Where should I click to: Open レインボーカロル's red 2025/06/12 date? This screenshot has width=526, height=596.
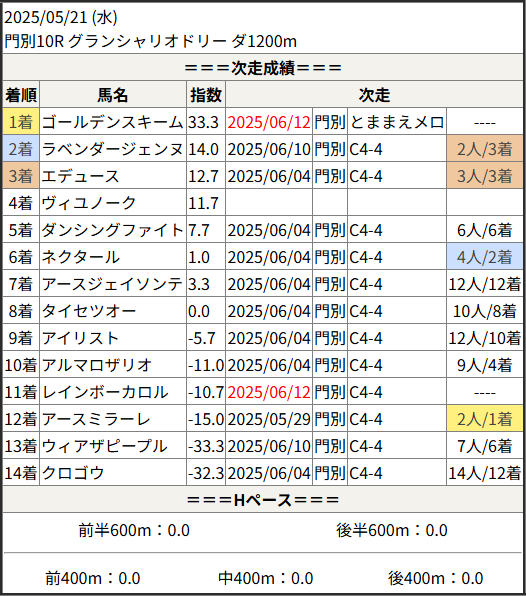click(x=269, y=392)
